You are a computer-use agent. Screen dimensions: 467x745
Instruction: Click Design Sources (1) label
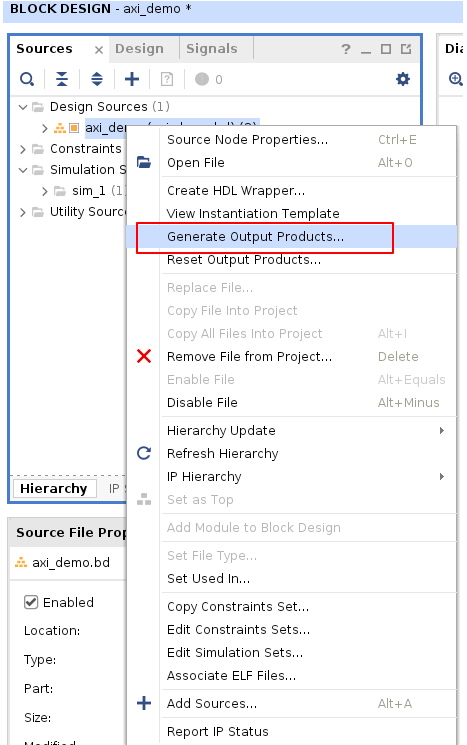pyautogui.click(x=110, y=107)
